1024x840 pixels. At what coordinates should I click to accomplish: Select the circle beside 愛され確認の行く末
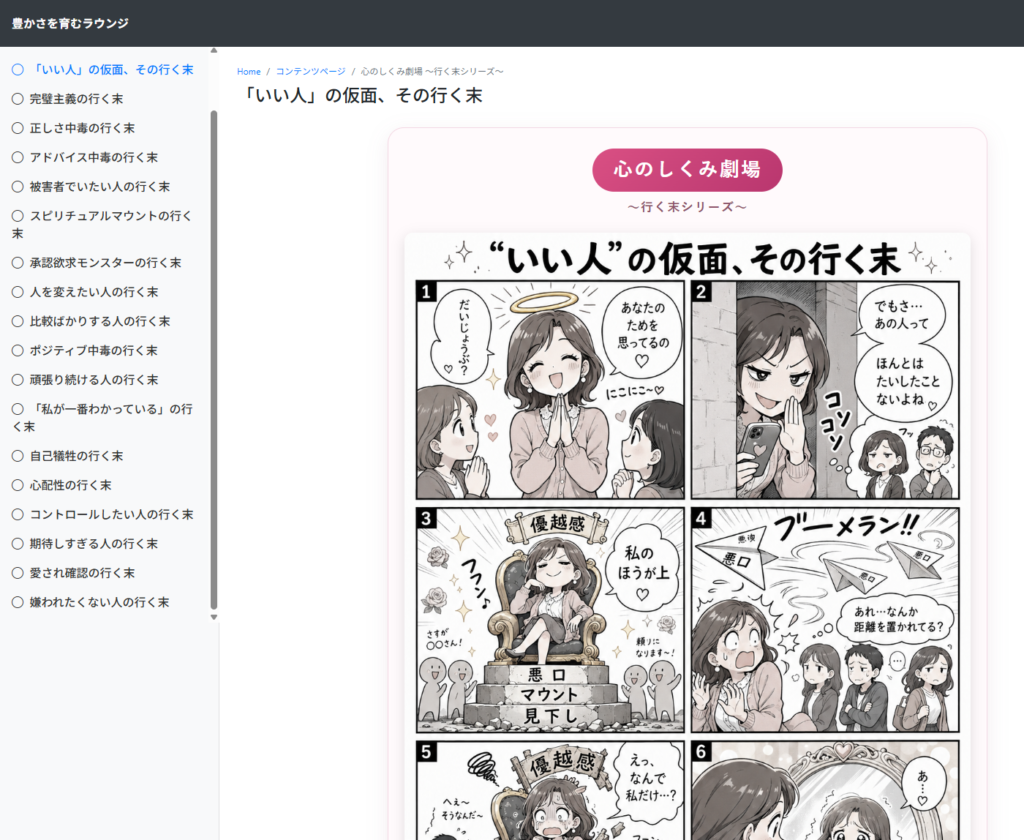18,573
